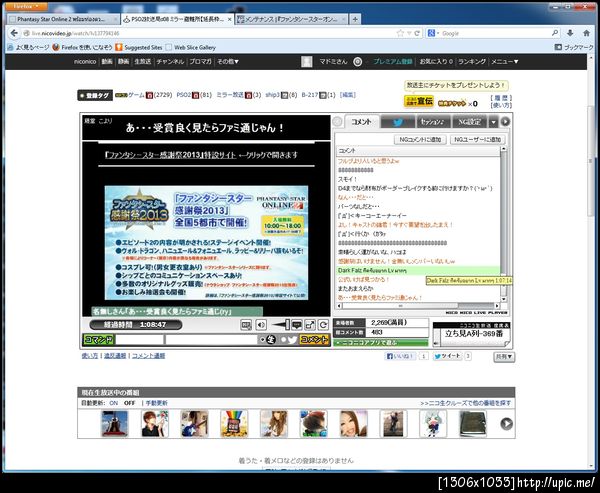Expand the メニュー header dropdown
Image resolution: width=600 pixels, height=493 pixels.
coord(505,61)
